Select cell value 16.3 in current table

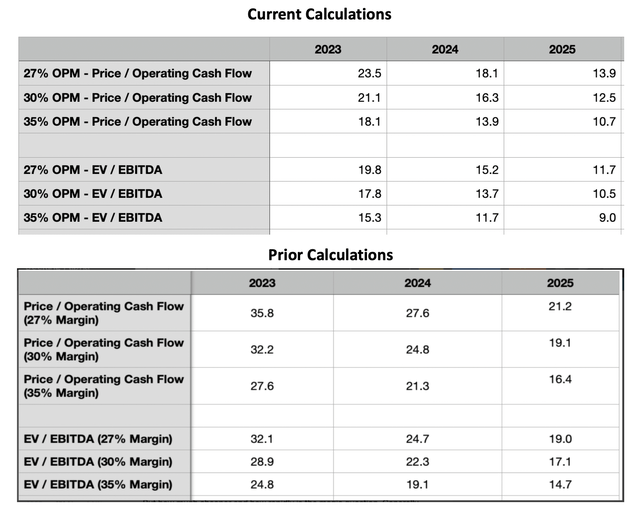point(487,98)
